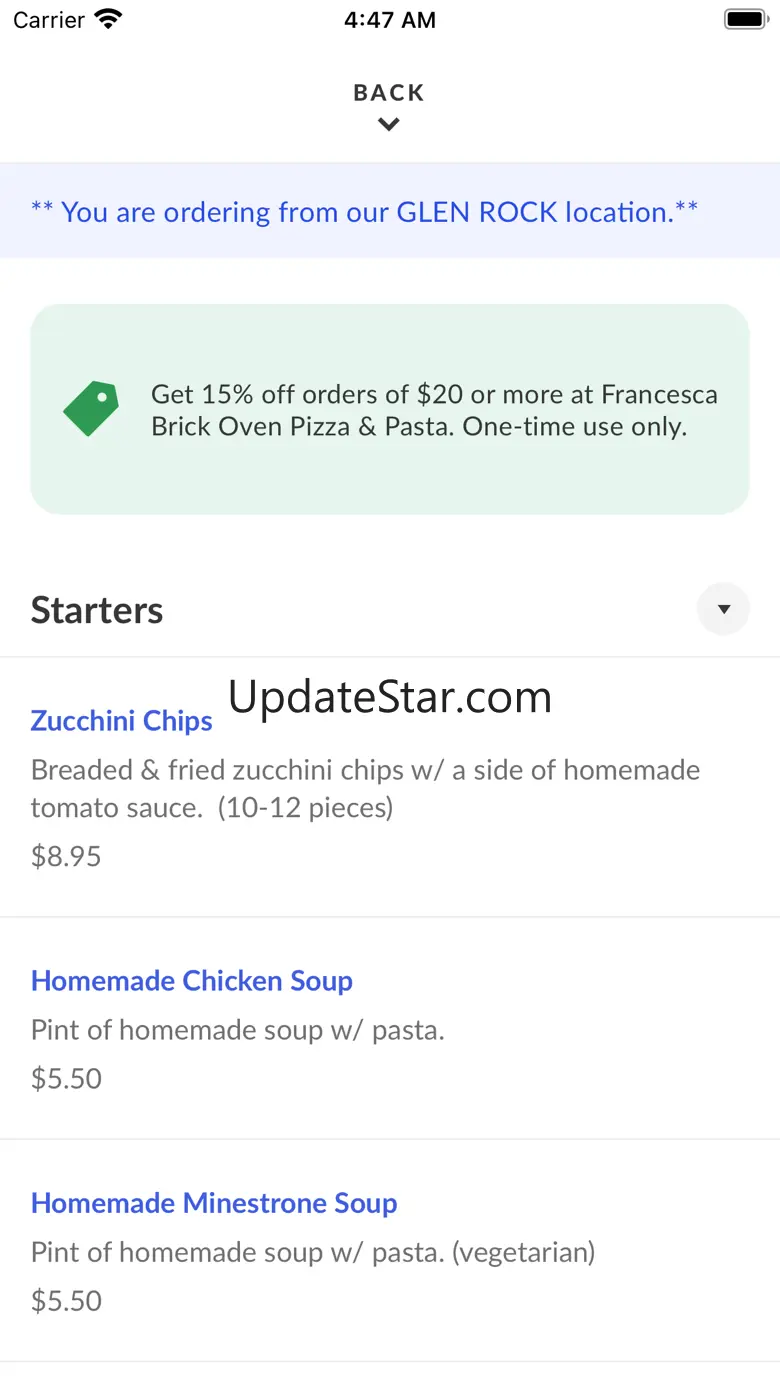
Task: Tap the battery indicator icon
Action: [744, 19]
